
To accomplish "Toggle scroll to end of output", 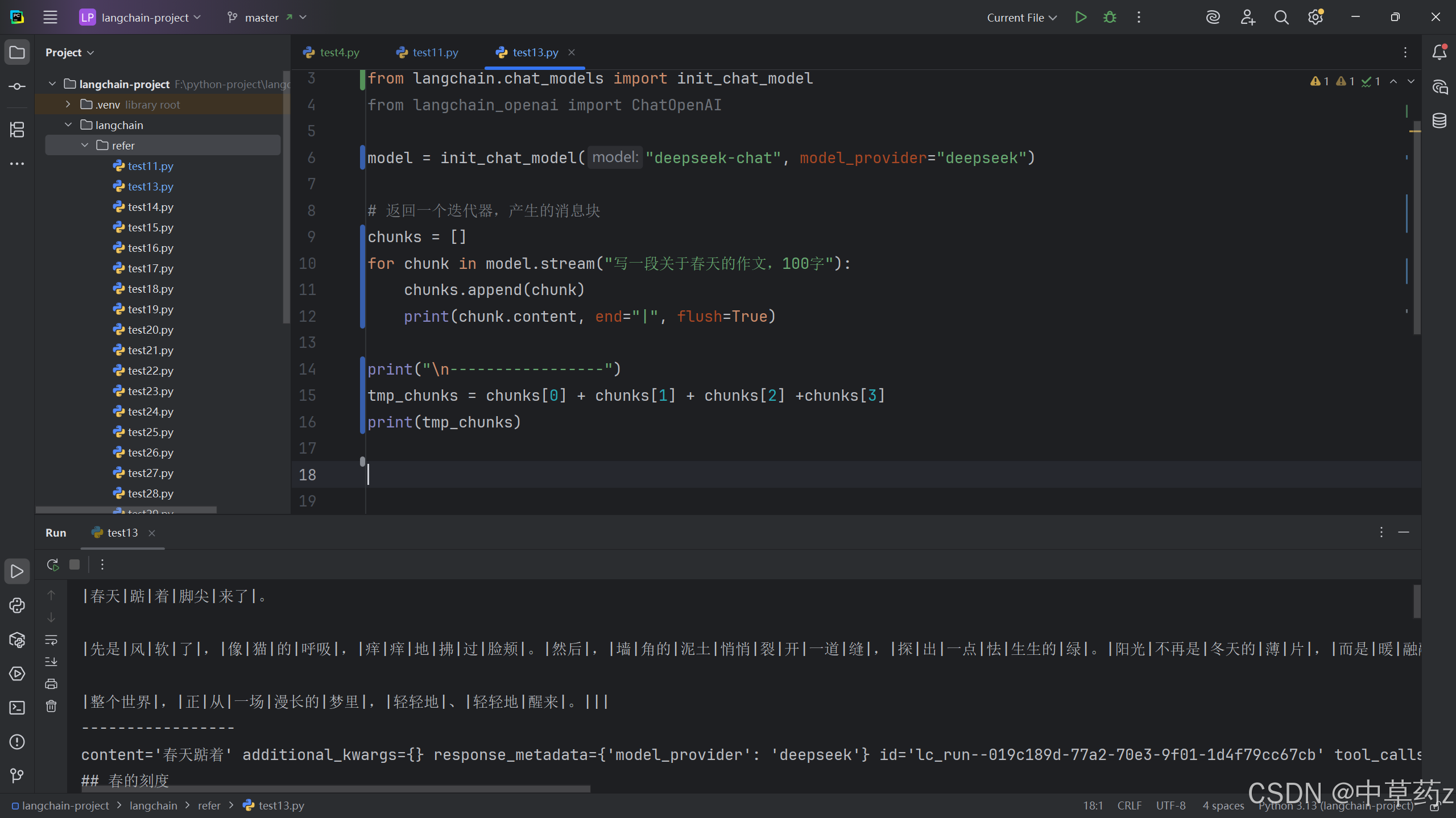I will [51, 662].
